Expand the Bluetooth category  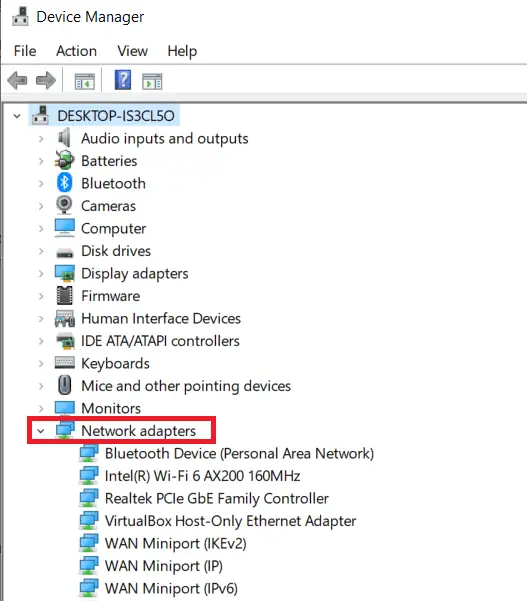[x=41, y=184]
